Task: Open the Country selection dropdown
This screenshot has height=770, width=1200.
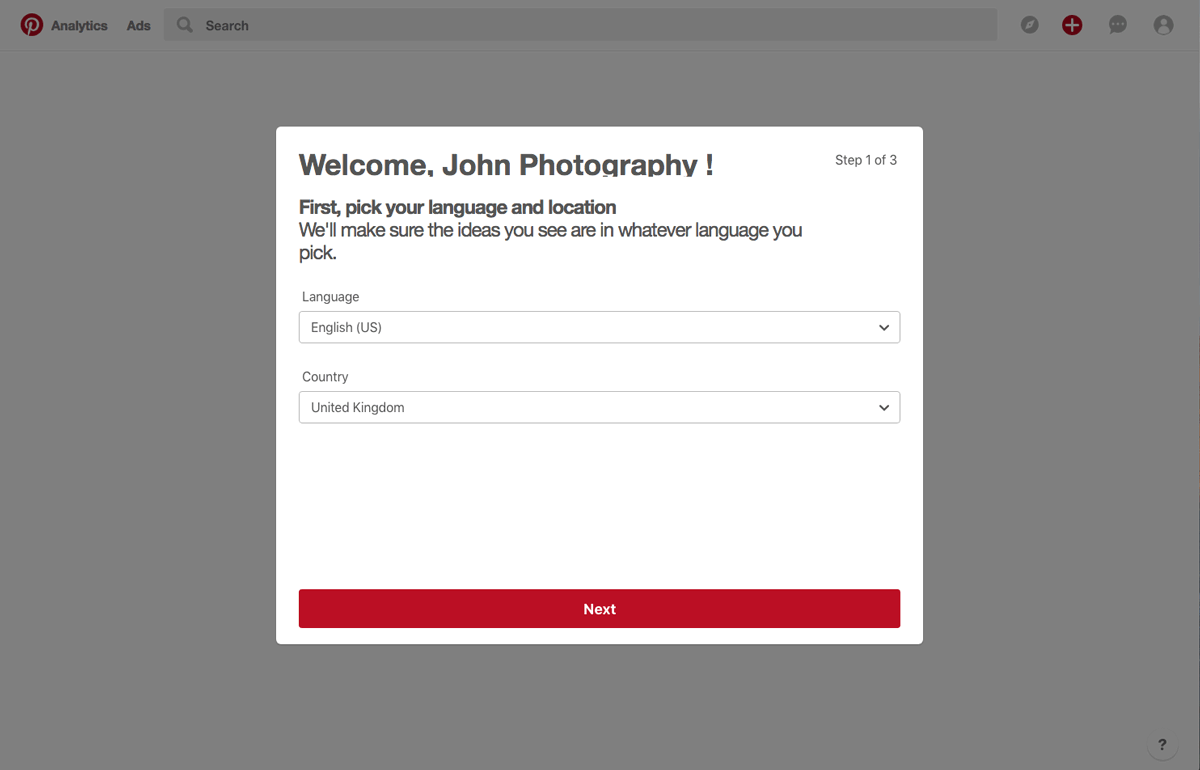Action: tap(599, 407)
